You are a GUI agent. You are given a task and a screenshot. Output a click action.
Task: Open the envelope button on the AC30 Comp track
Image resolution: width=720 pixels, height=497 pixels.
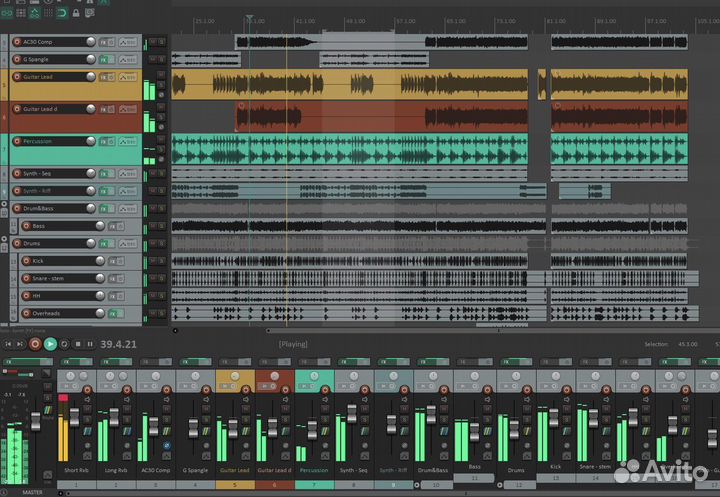click(128, 42)
